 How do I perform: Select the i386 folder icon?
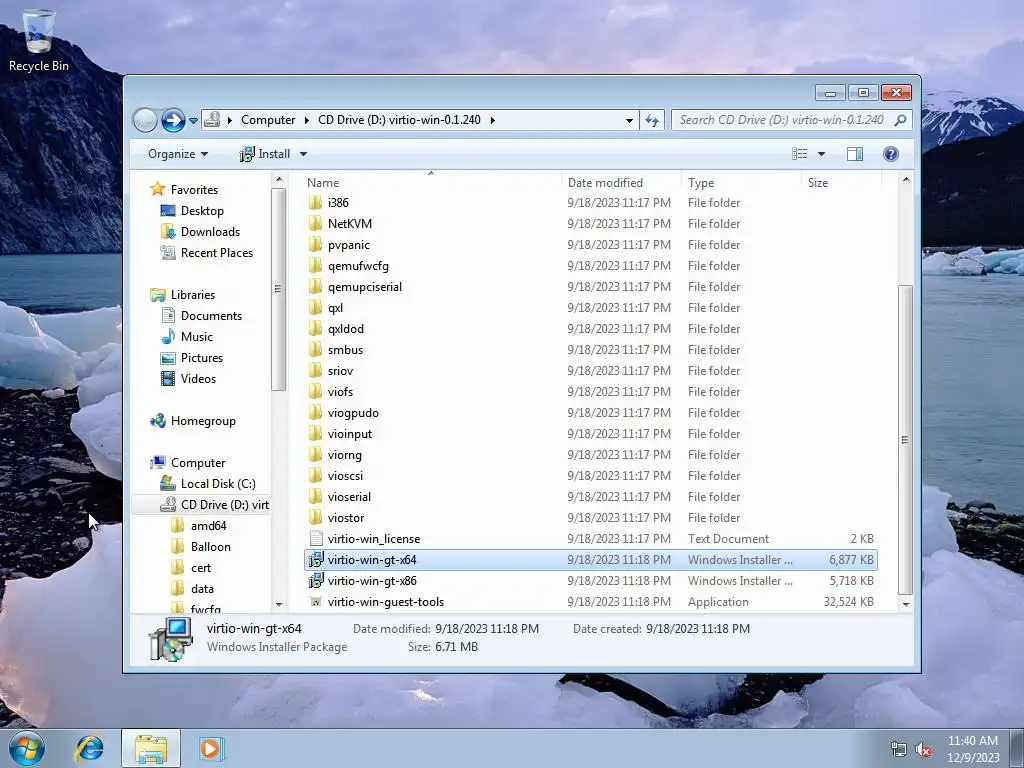[315, 202]
